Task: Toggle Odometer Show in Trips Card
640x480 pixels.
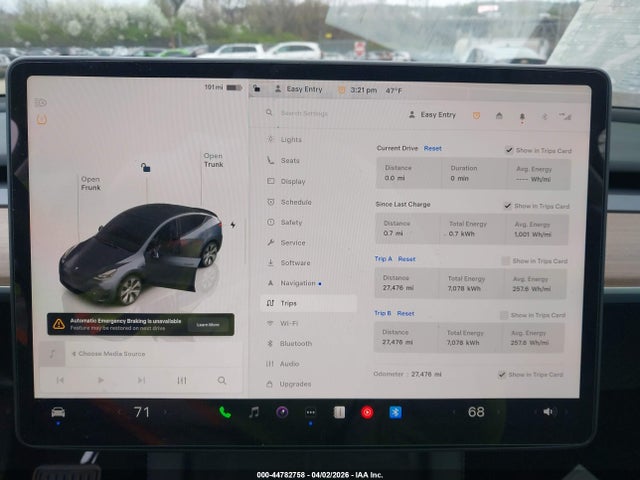Action: click(x=502, y=374)
